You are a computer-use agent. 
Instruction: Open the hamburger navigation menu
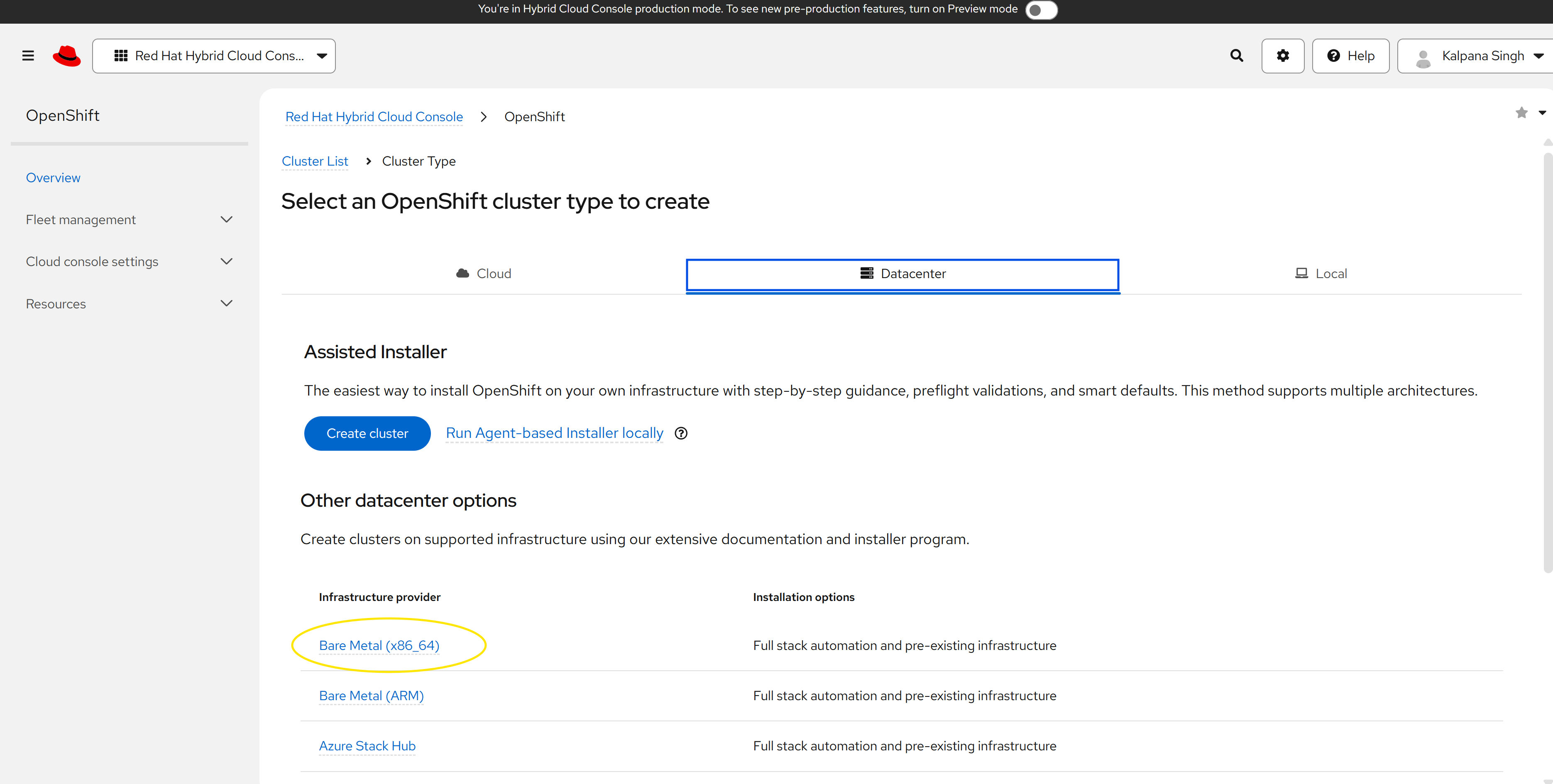coord(28,56)
